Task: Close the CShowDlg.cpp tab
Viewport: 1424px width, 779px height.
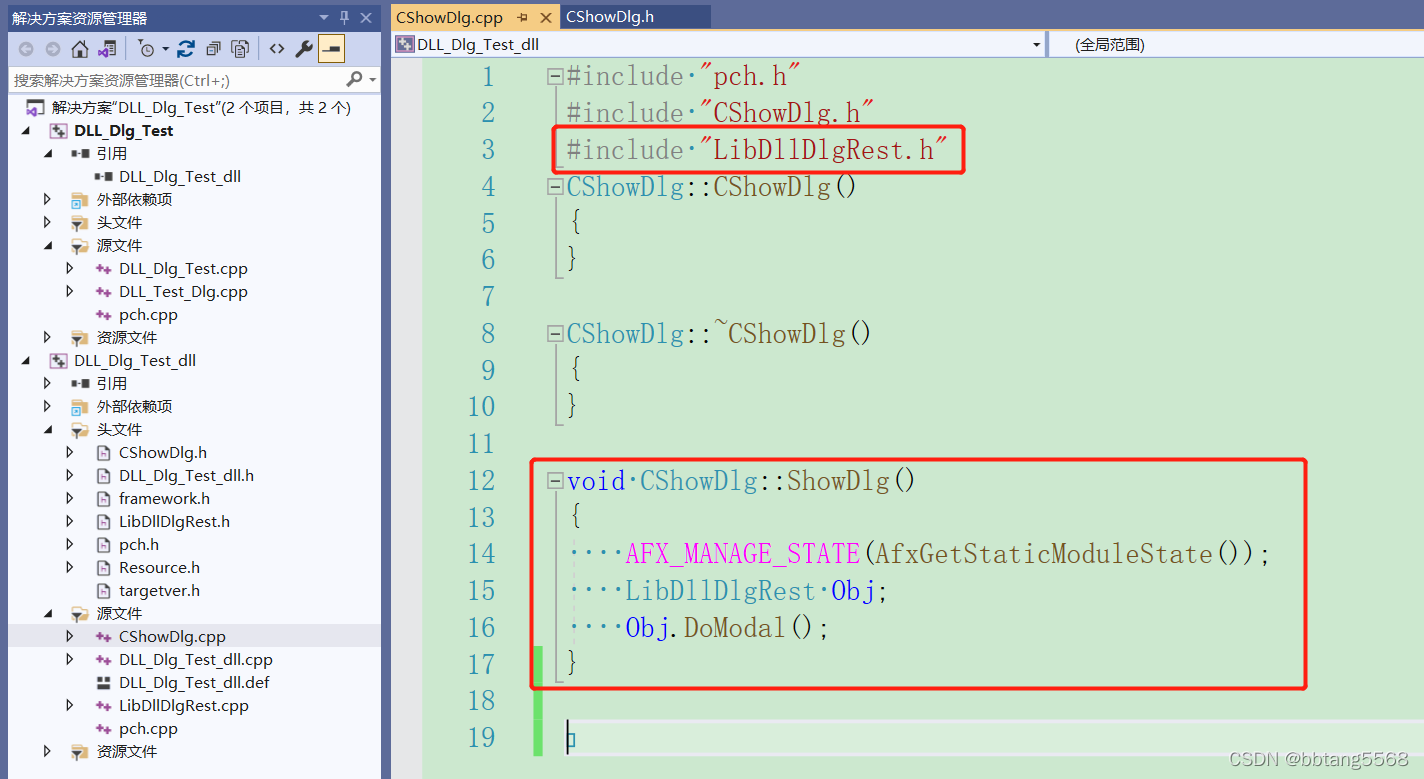Action: tap(546, 18)
